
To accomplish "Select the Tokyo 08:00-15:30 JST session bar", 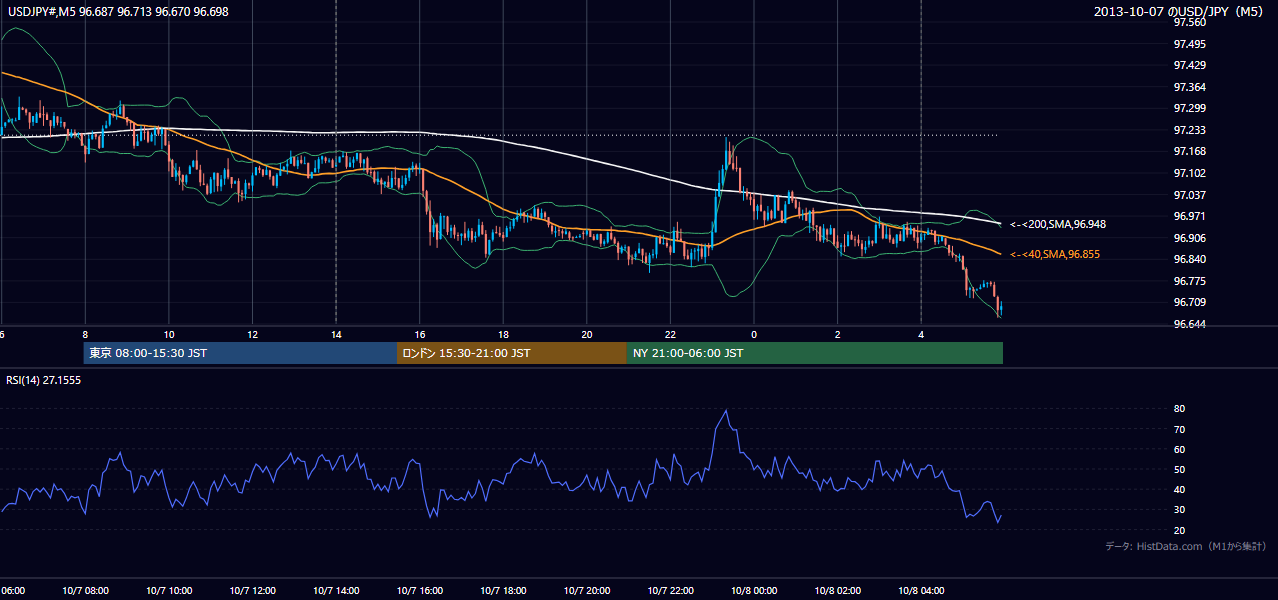I will [x=240, y=353].
